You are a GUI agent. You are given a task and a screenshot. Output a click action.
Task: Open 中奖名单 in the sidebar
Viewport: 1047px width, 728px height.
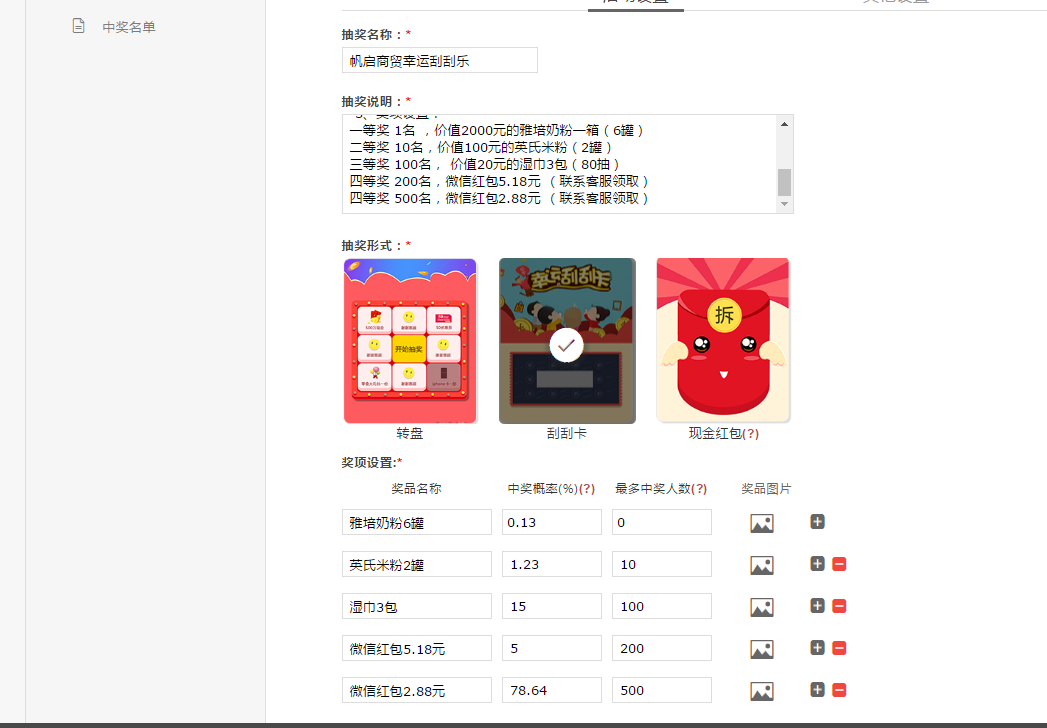[129, 27]
